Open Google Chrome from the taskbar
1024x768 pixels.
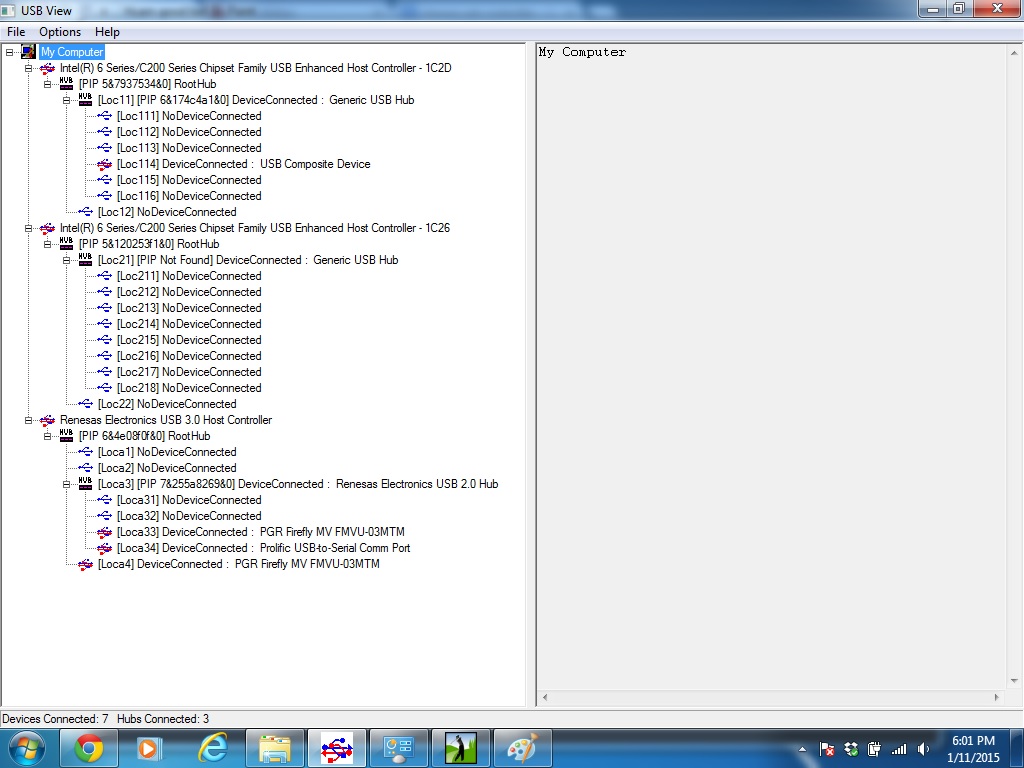pos(89,748)
